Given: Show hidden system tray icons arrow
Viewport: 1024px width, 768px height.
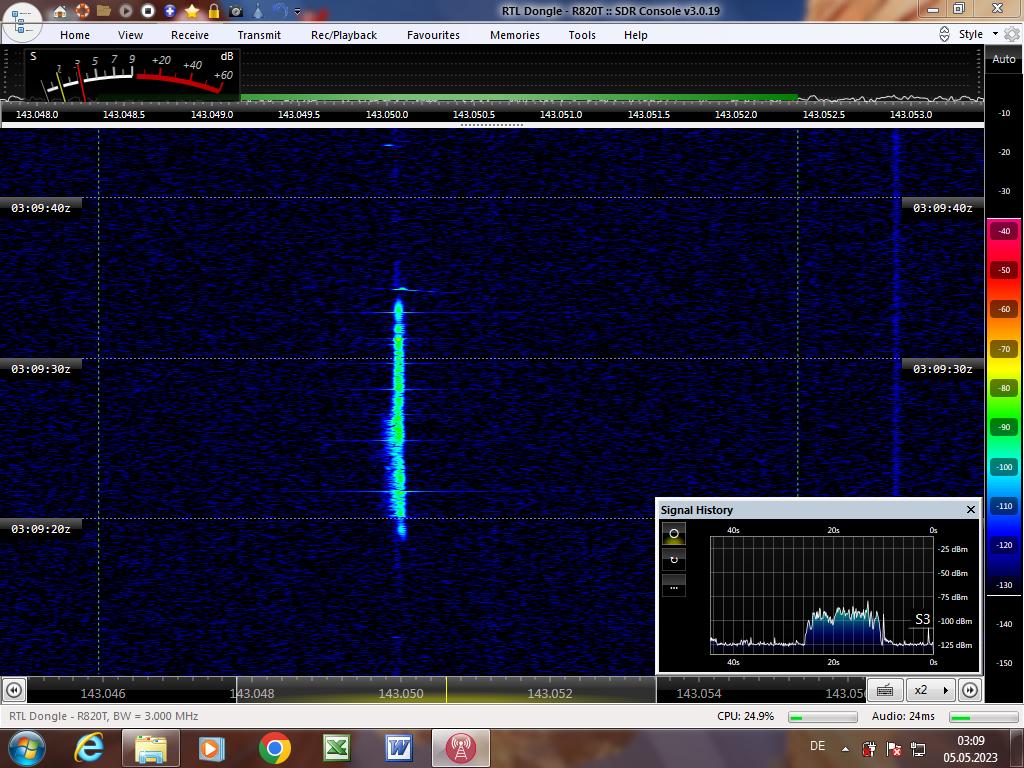Looking at the screenshot, I should pos(845,749).
